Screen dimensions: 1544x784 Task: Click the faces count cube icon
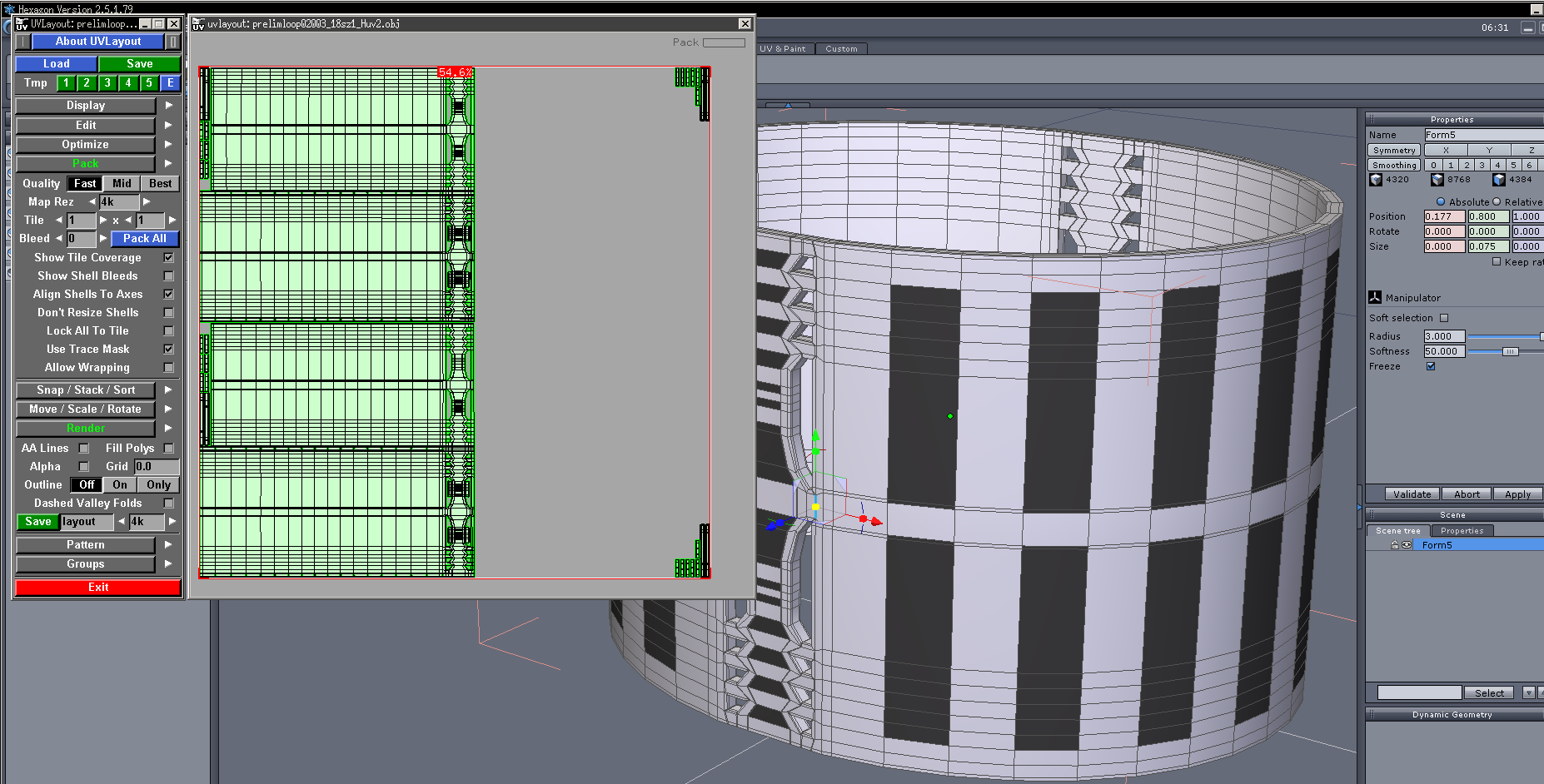[1499, 180]
